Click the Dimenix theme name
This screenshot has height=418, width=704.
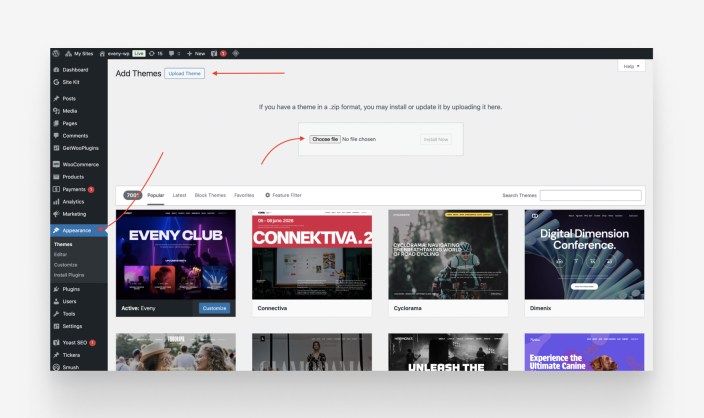pyautogui.click(x=540, y=308)
